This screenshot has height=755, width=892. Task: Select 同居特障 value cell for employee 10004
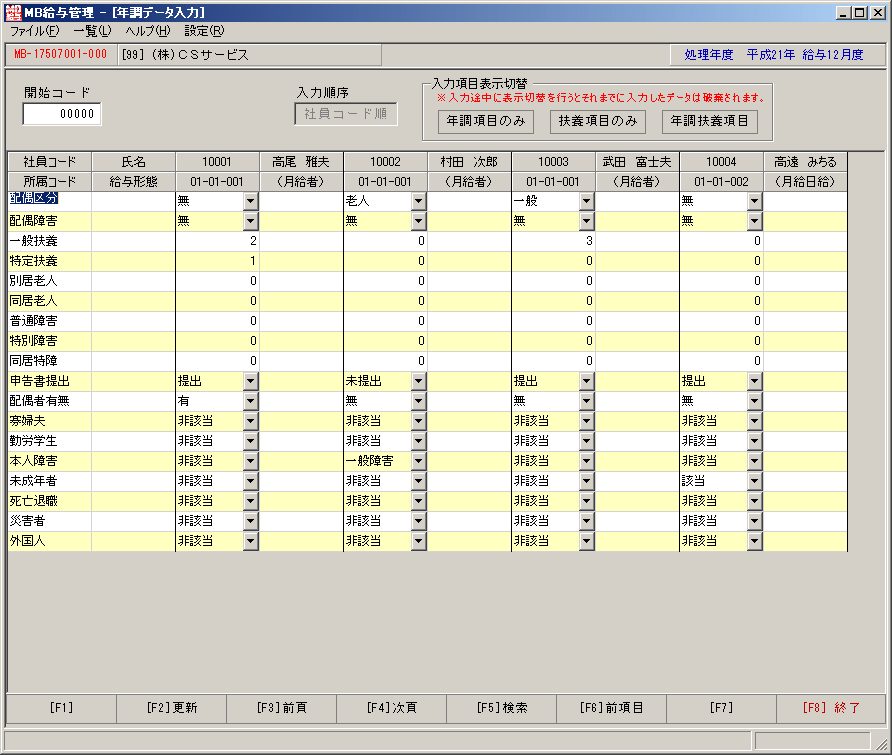pos(721,361)
